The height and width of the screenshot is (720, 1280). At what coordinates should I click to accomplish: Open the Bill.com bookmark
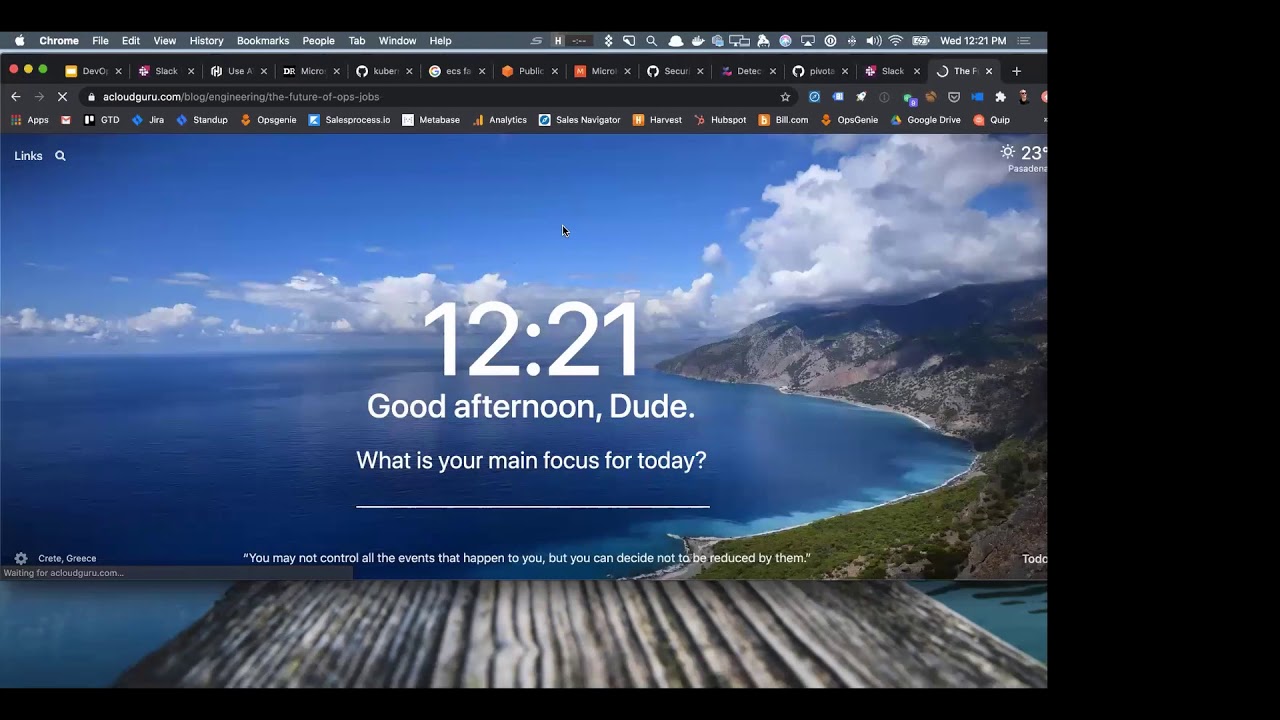click(x=783, y=120)
